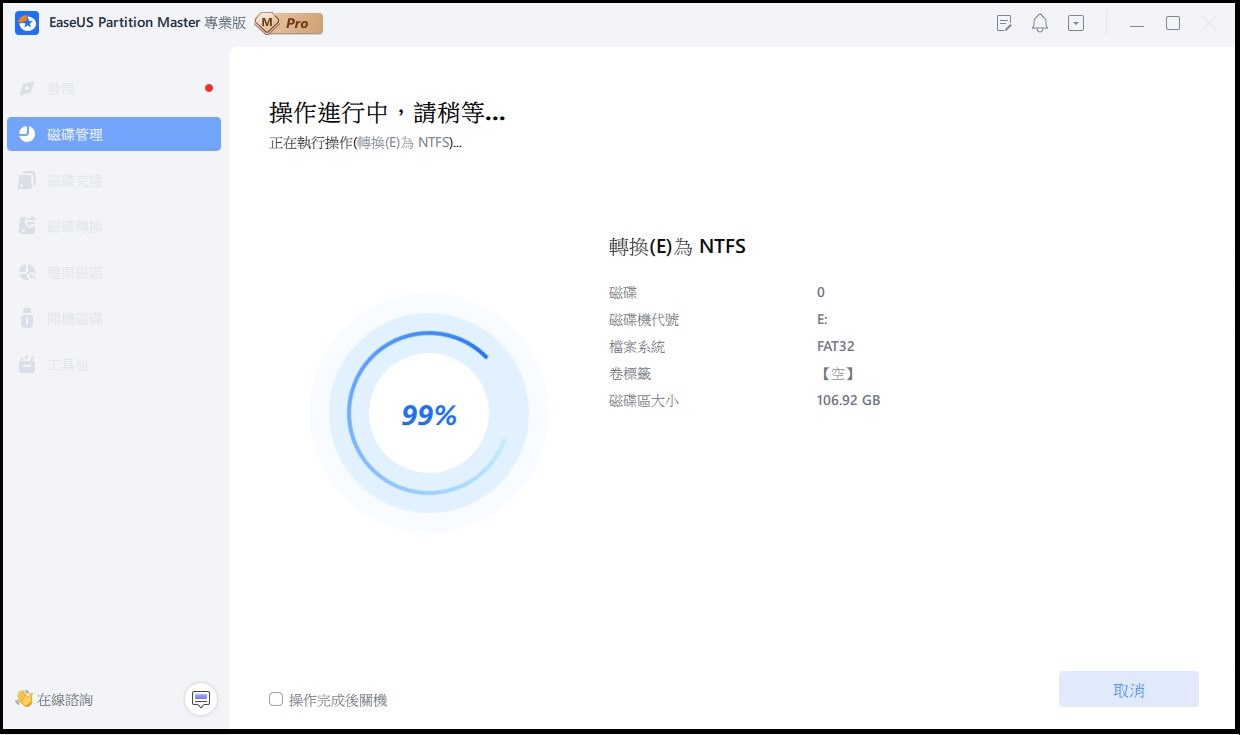Open 磁碟克隆 in the sidebar
The height and width of the screenshot is (735, 1240).
113,180
